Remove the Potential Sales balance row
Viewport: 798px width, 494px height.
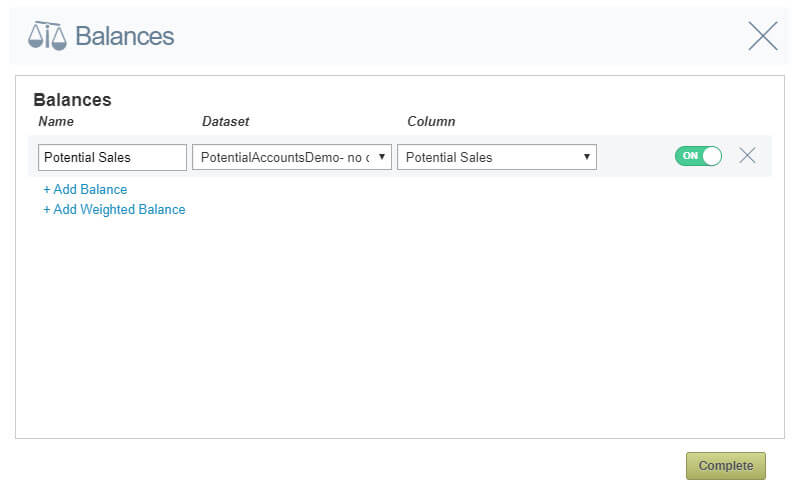click(747, 155)
